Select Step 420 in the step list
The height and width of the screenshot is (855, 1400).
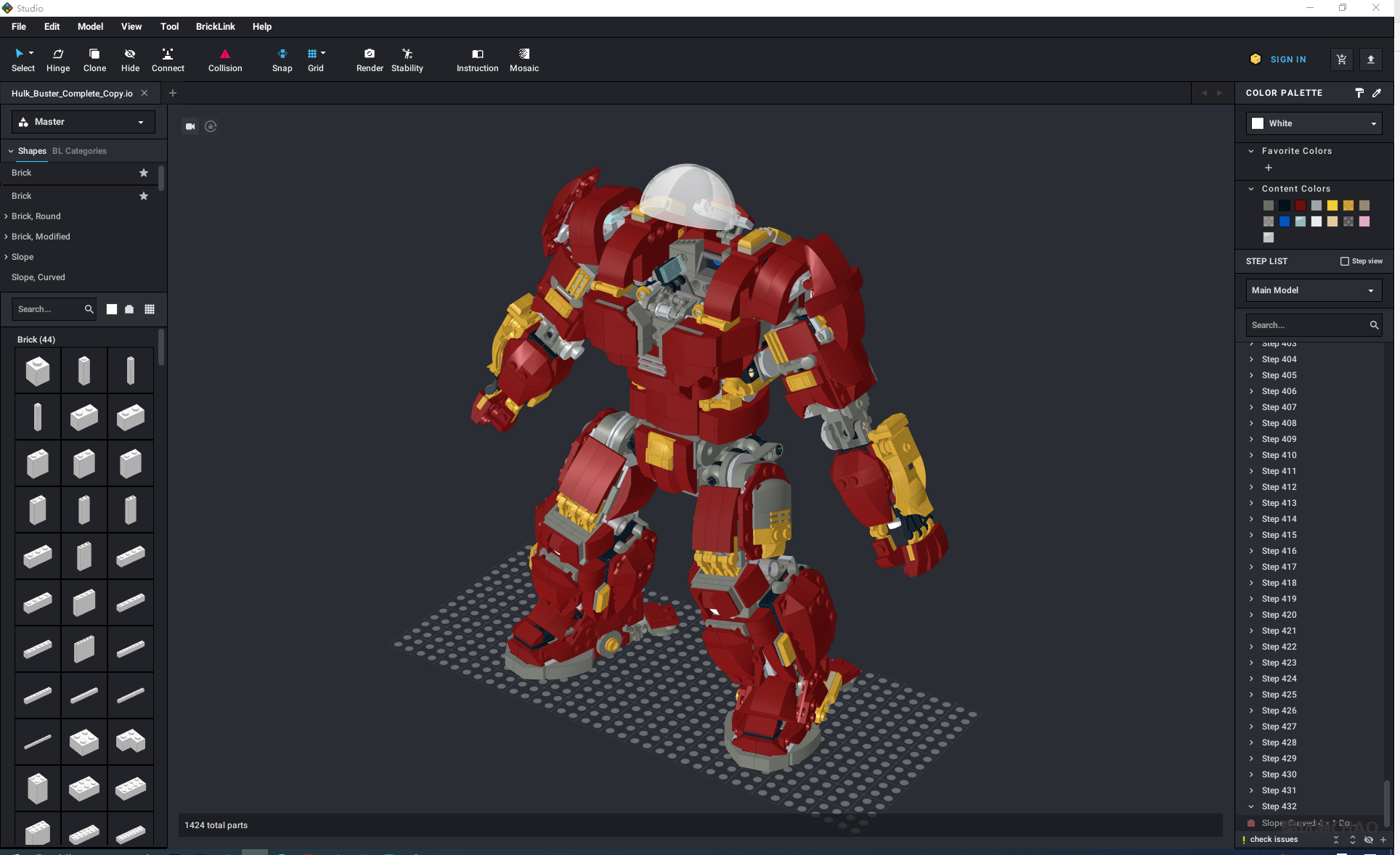click(1279, 615)
